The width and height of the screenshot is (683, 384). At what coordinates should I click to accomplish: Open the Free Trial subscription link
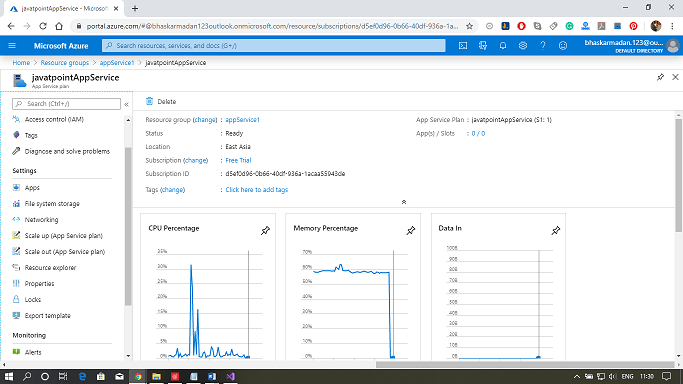[238, 160]
